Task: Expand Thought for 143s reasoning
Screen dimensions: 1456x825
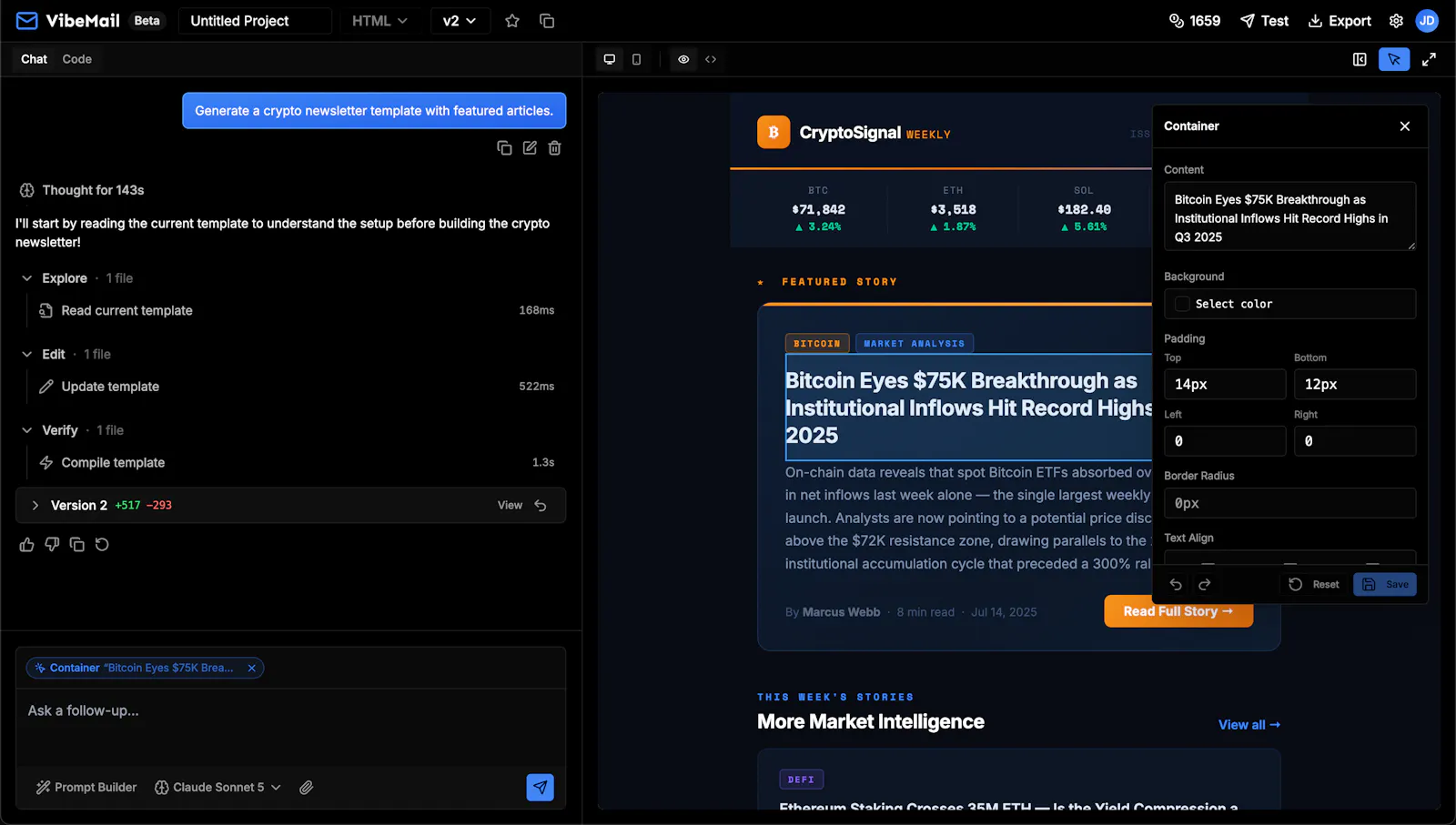Action: 82,190
